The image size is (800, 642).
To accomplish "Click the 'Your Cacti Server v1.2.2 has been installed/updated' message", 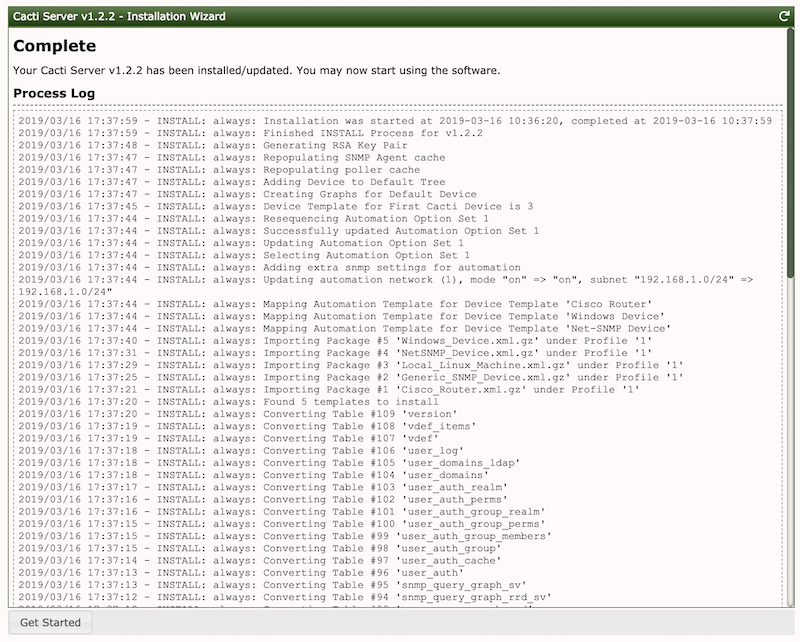I will pyautogui.click(x=257, y=70).
